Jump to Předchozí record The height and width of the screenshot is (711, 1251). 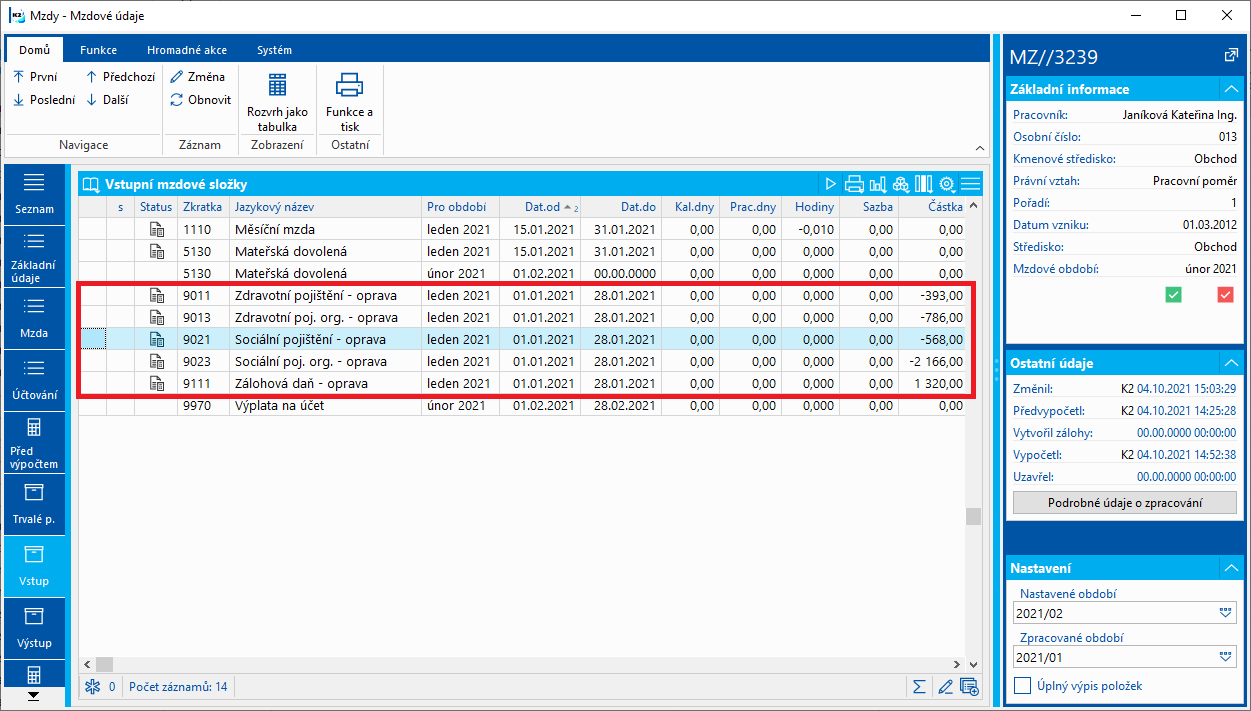click(120, 76)
